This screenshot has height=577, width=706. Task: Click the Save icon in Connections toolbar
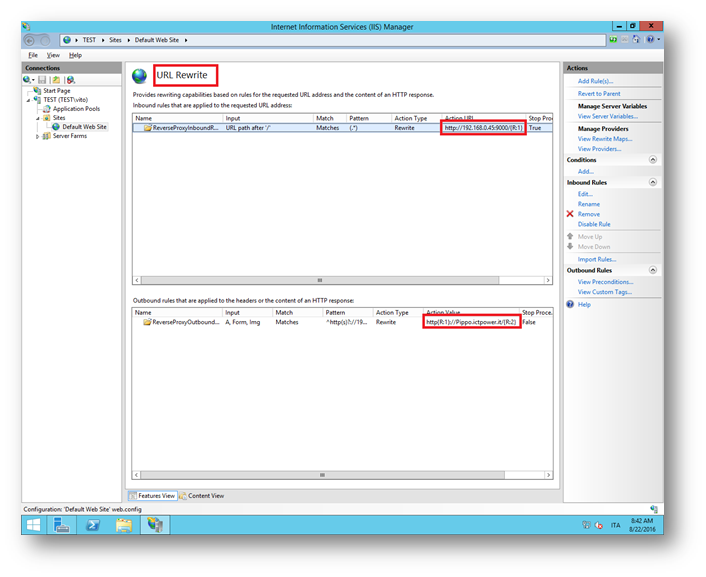pos(43,80)
